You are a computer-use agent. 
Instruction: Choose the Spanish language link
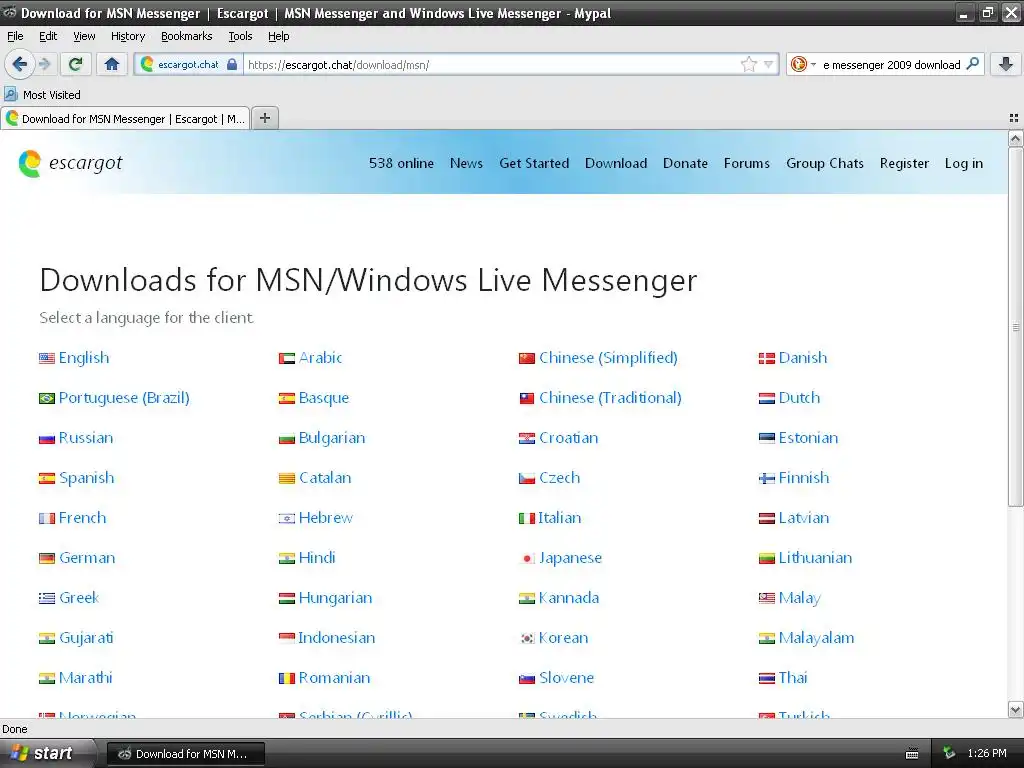click(86, 478)
